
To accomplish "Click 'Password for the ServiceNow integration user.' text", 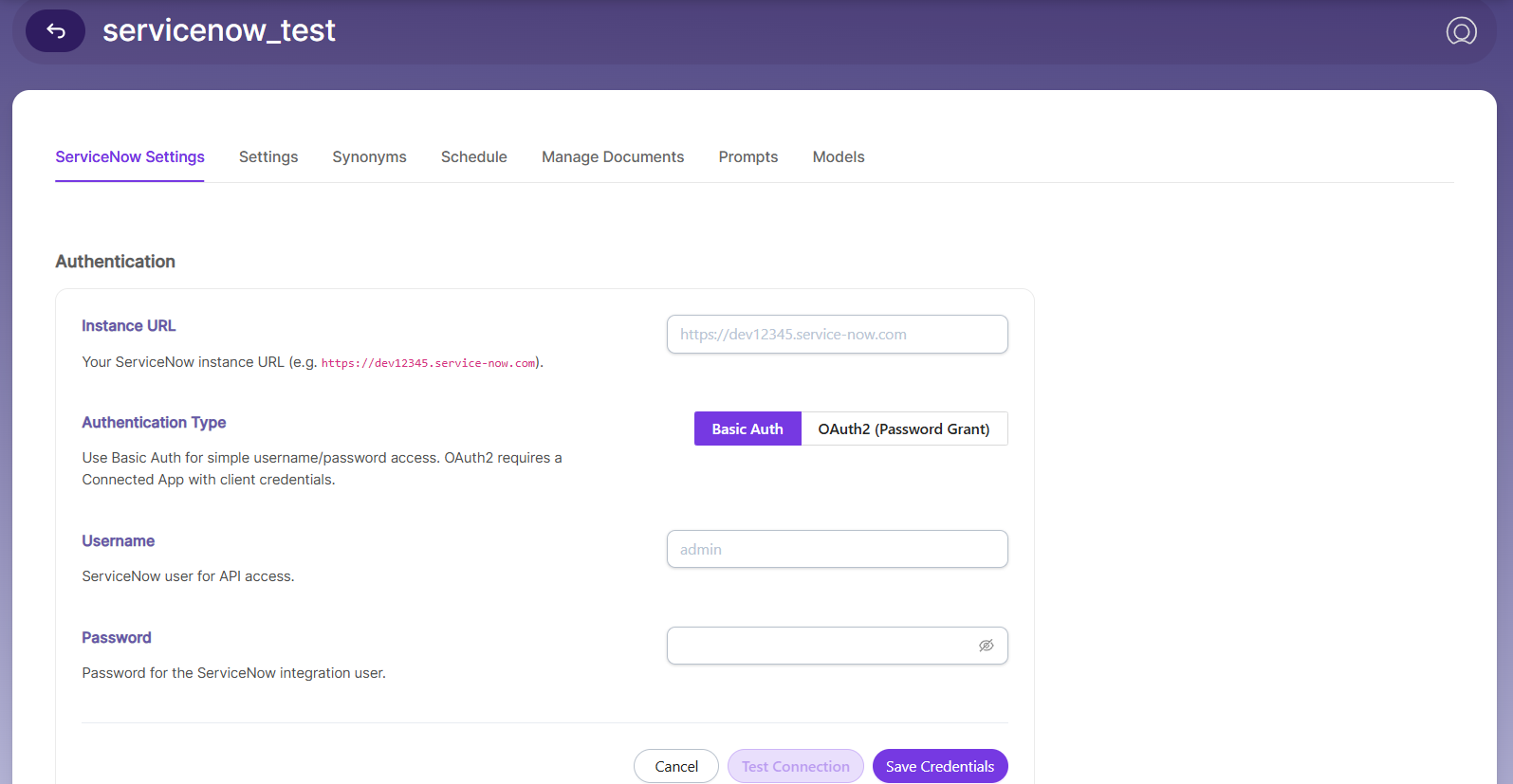I will pos(234,673).
